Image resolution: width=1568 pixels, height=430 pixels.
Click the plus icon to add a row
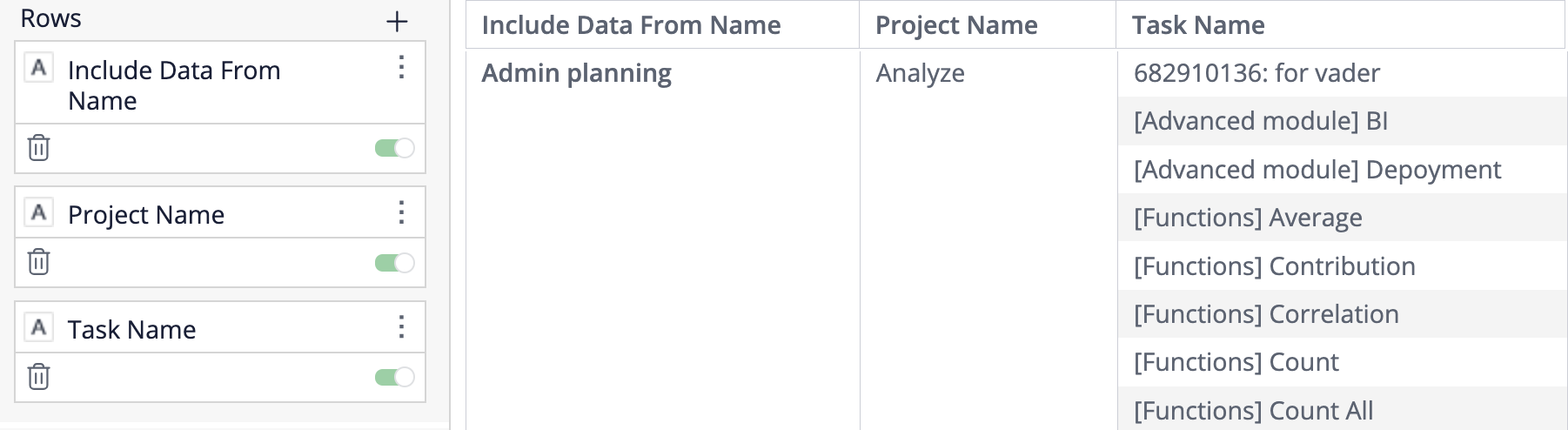click(x=397, y=22)
